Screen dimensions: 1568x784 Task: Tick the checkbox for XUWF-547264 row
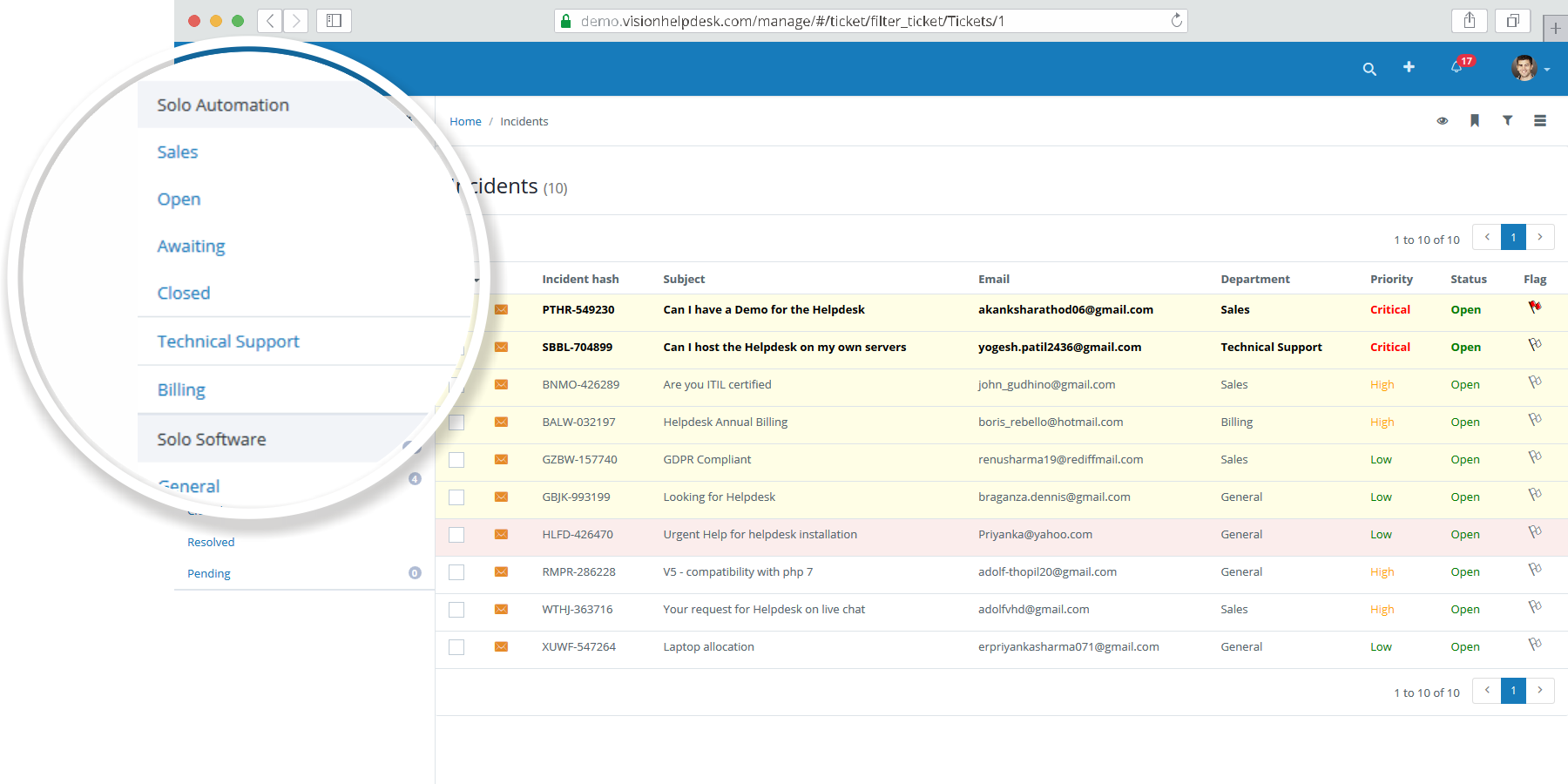coord(456,647)
